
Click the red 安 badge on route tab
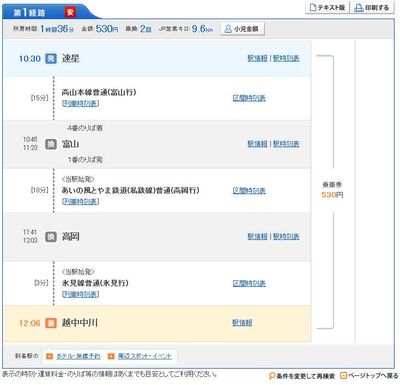[x=70, y=12]
